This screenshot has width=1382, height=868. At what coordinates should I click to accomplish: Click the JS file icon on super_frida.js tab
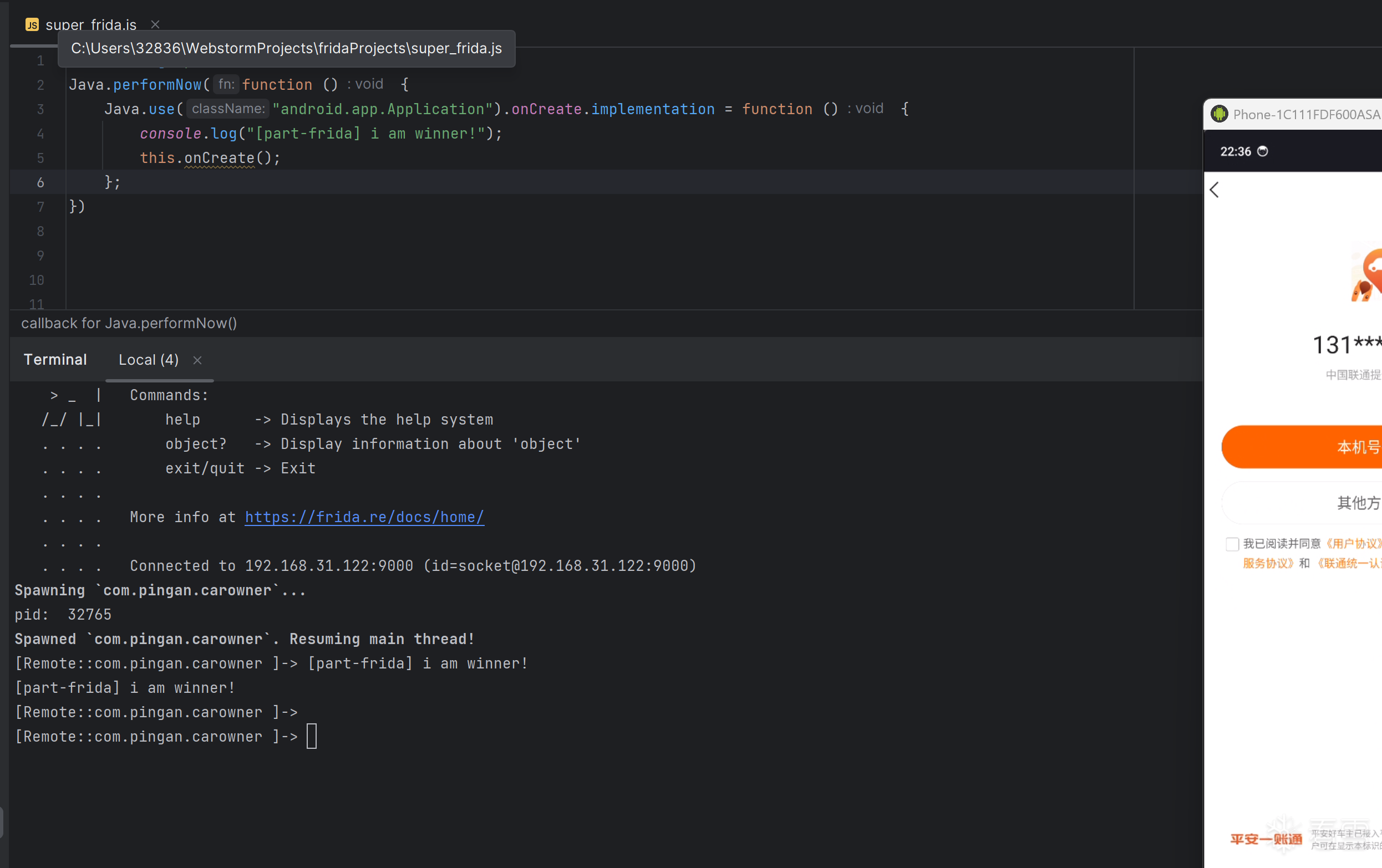32,25
